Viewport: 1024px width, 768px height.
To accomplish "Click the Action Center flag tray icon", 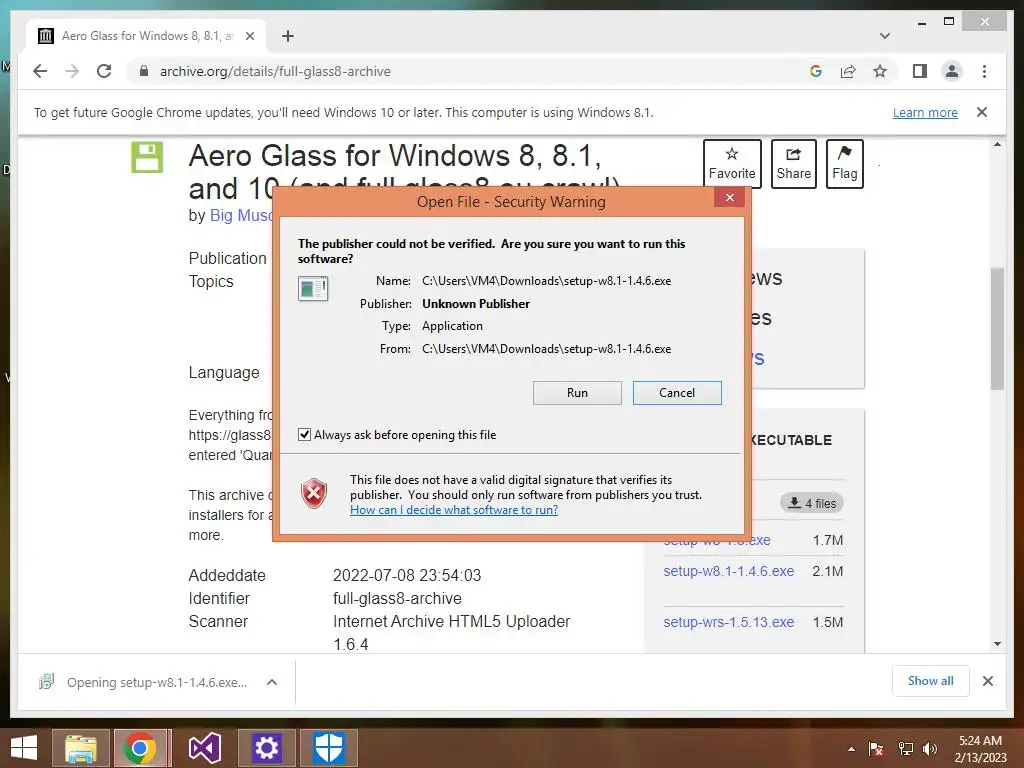I will 876,749.
